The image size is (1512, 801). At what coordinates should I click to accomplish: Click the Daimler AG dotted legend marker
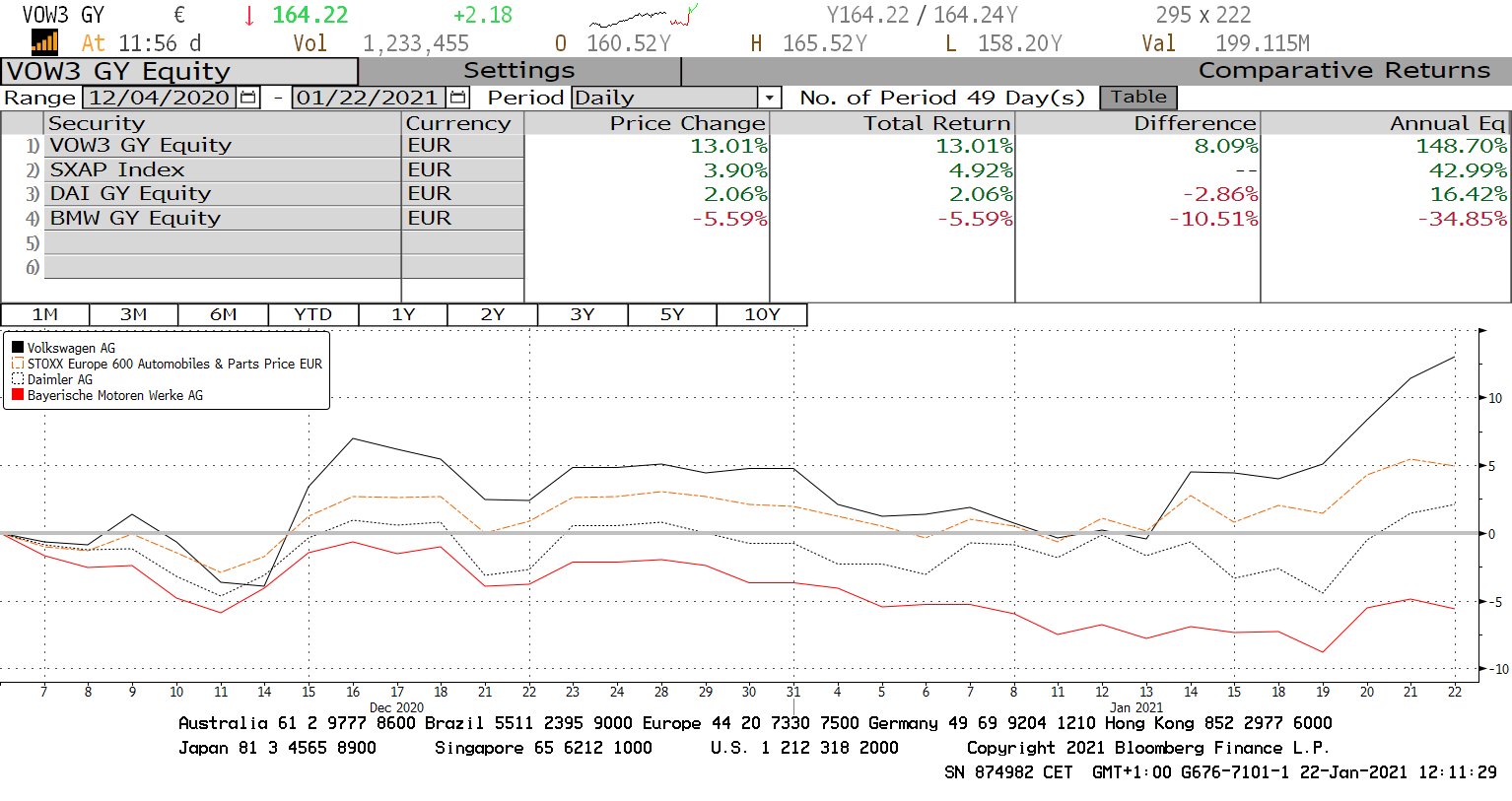[x=18, y=379]
